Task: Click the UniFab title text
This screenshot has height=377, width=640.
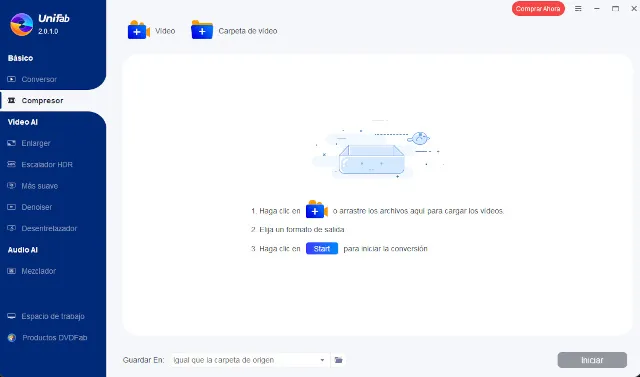Action: pyautogui.click(x=54, y=18)
